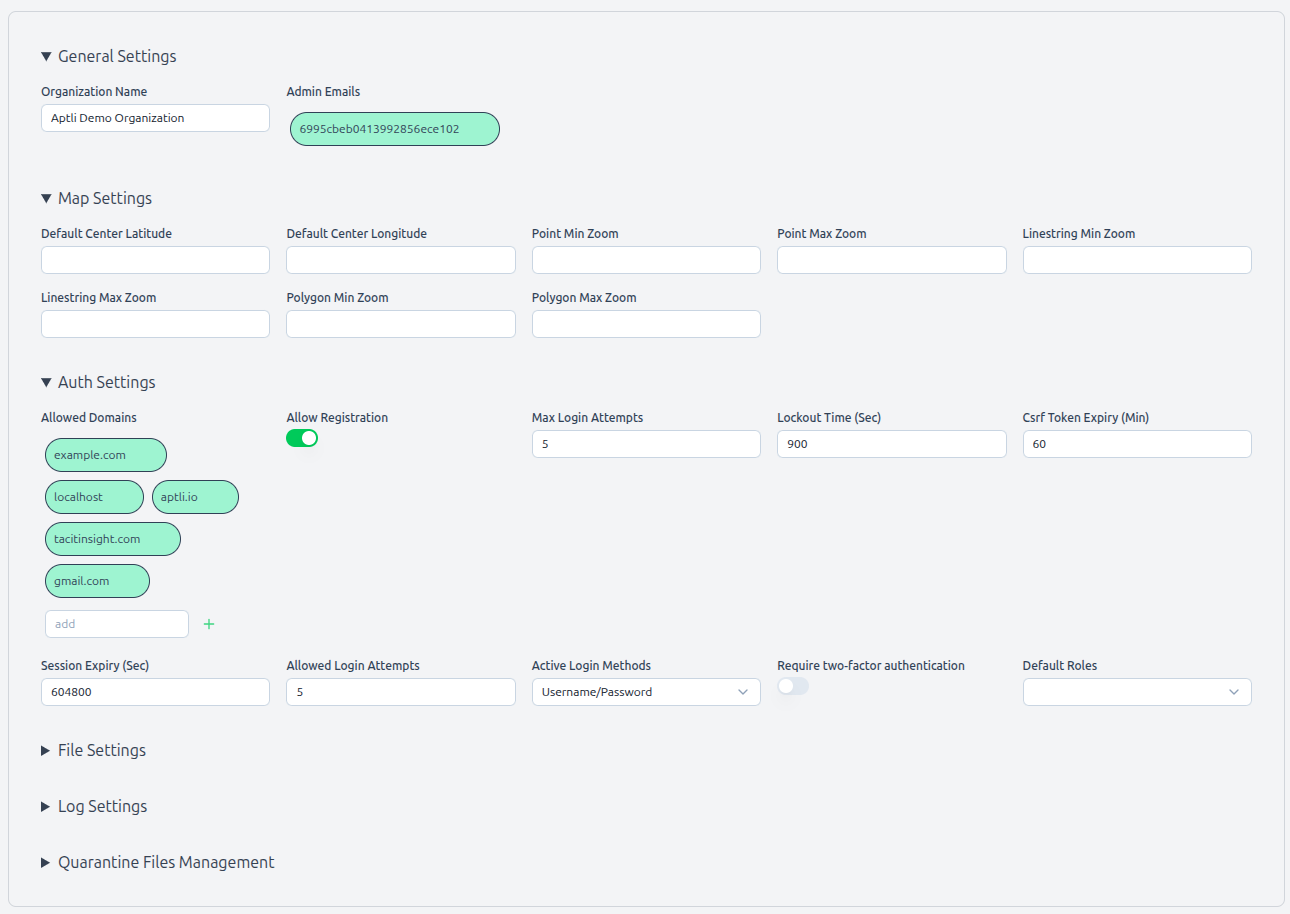Click the tacitinsight.com domain chip
Viewport: 1290px width, 914px height.
point(112,539)
